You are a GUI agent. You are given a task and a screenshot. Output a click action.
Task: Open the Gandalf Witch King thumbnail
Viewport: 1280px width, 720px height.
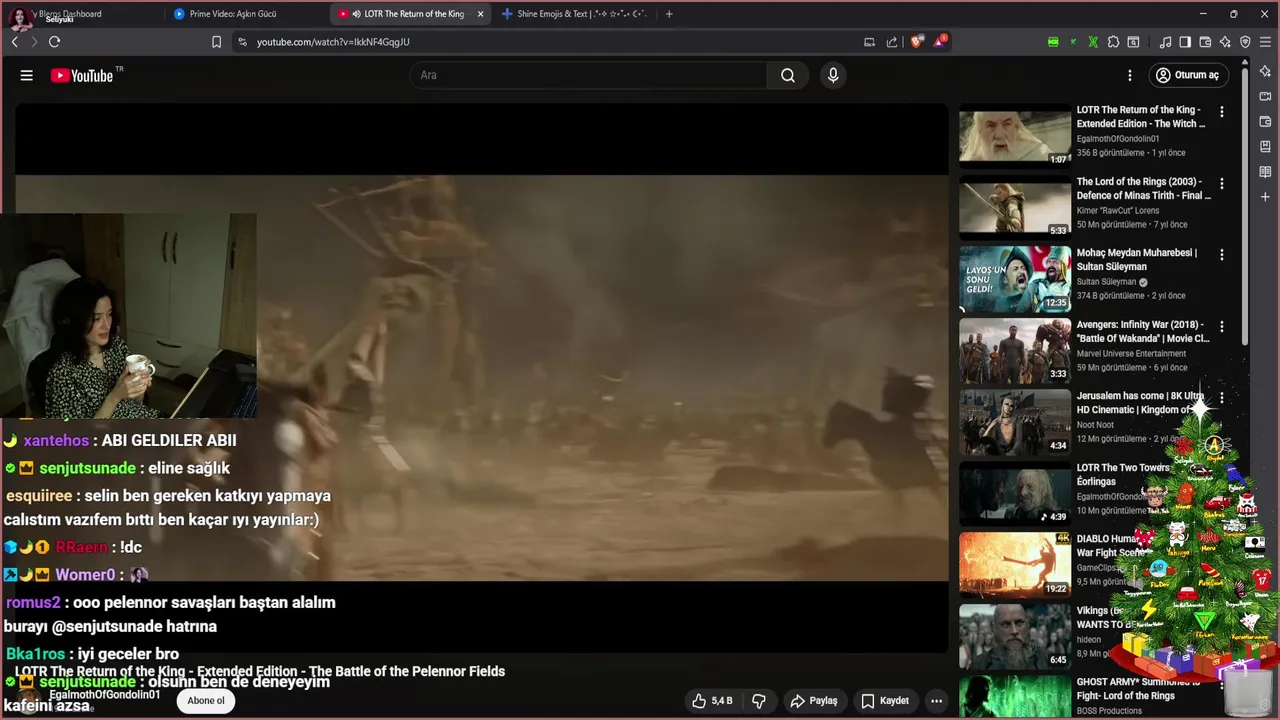[1015, 135]
